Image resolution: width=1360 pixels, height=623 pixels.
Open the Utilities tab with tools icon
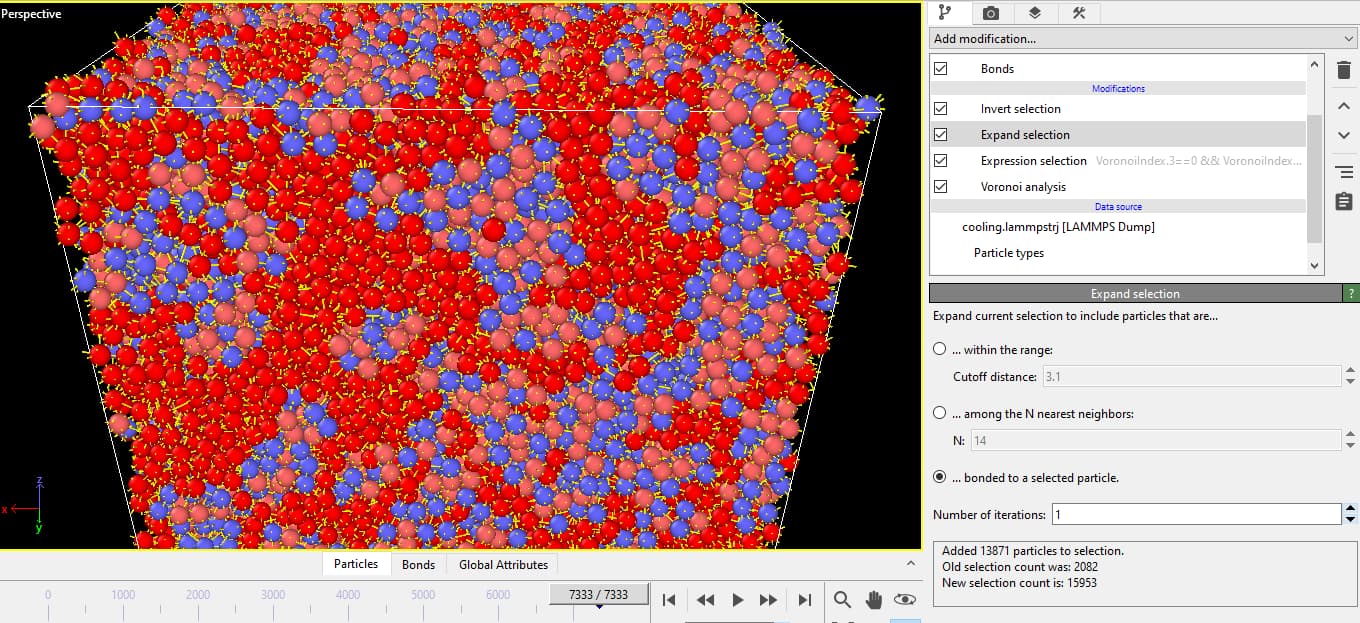1078,13
